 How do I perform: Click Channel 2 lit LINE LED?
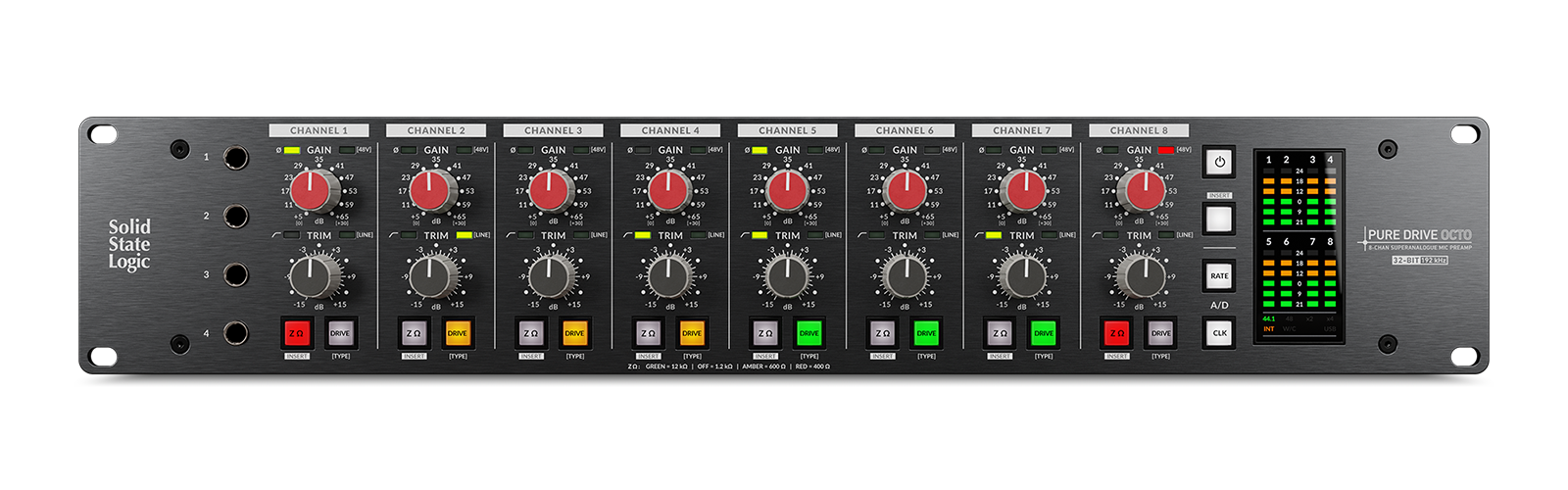click(x=465, y=235)
